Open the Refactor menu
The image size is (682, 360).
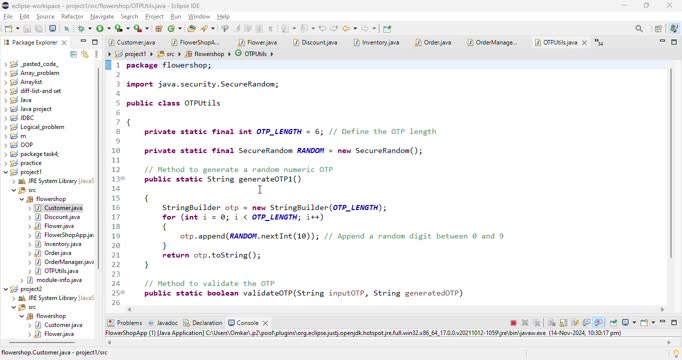tap(72, 17)
